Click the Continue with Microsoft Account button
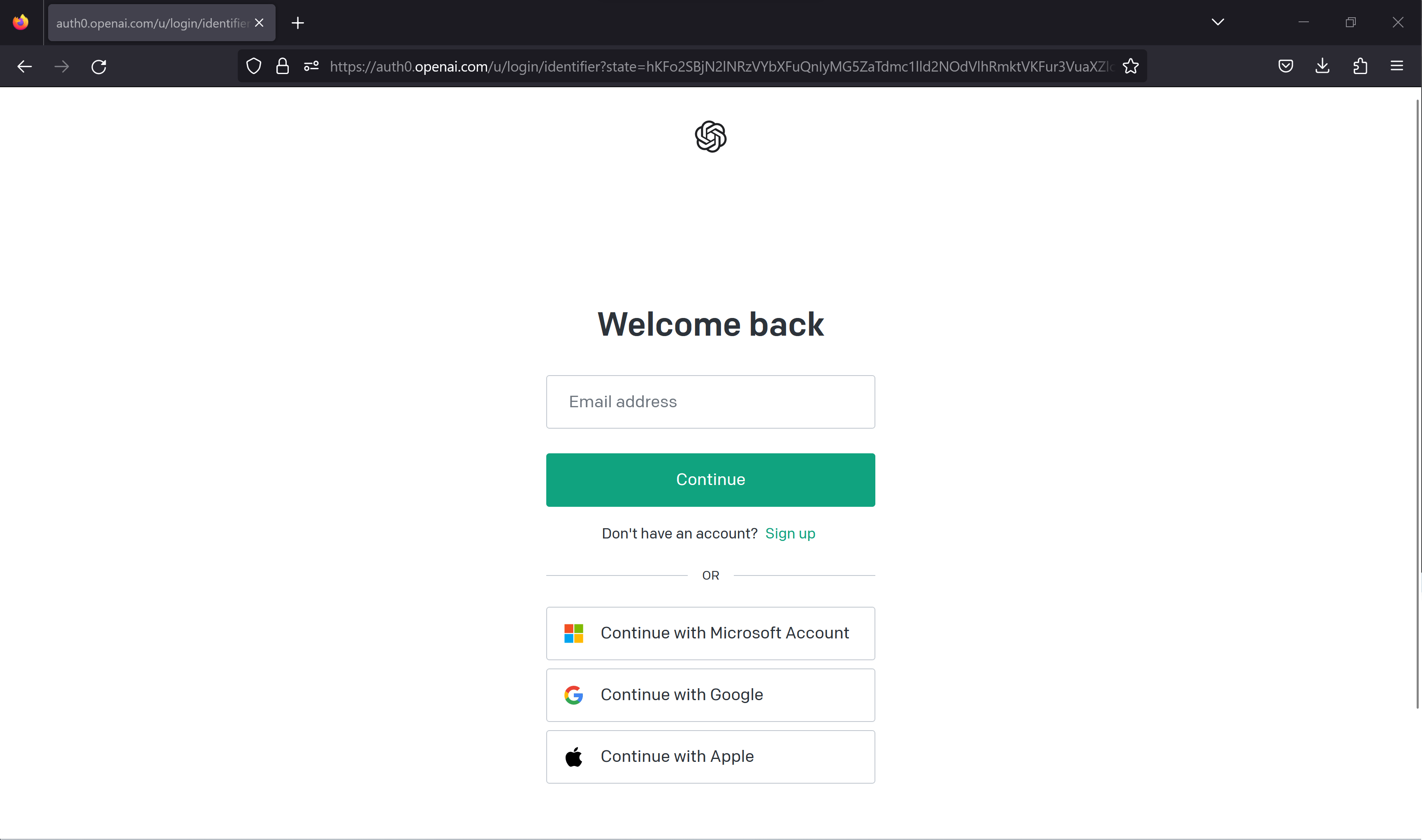The width and height of the screenshot is (1422, 840). 711,632
